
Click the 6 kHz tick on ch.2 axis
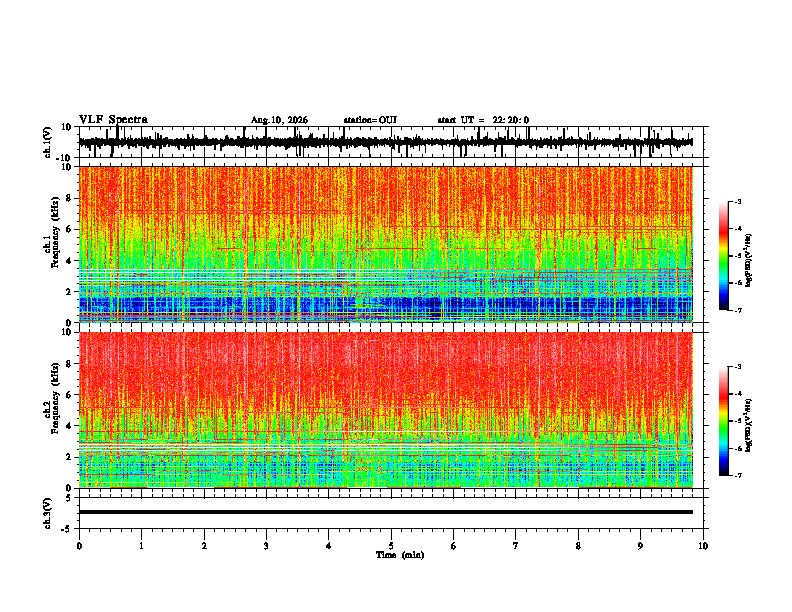[x=70, y=394]
